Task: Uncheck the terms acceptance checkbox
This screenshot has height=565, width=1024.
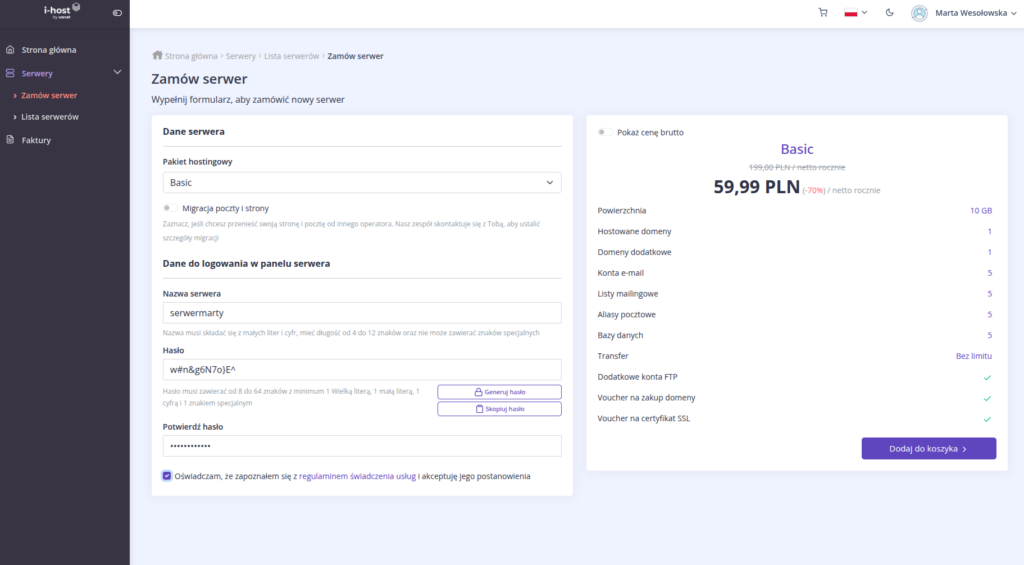Action: [167, 476]
